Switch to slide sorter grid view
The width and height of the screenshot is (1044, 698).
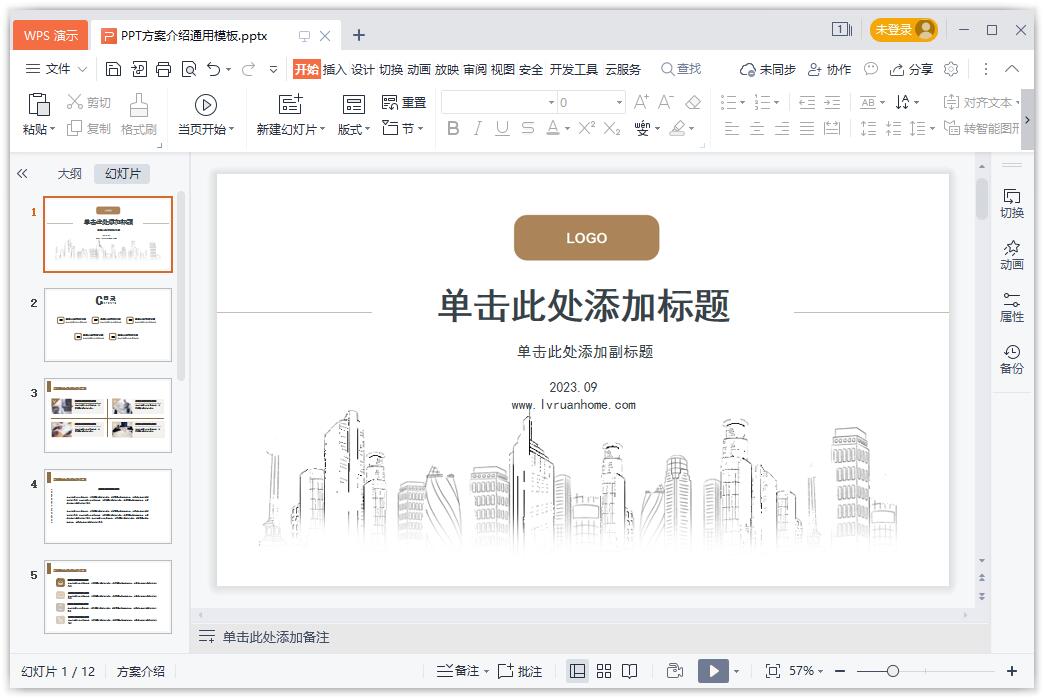(604, 671)
